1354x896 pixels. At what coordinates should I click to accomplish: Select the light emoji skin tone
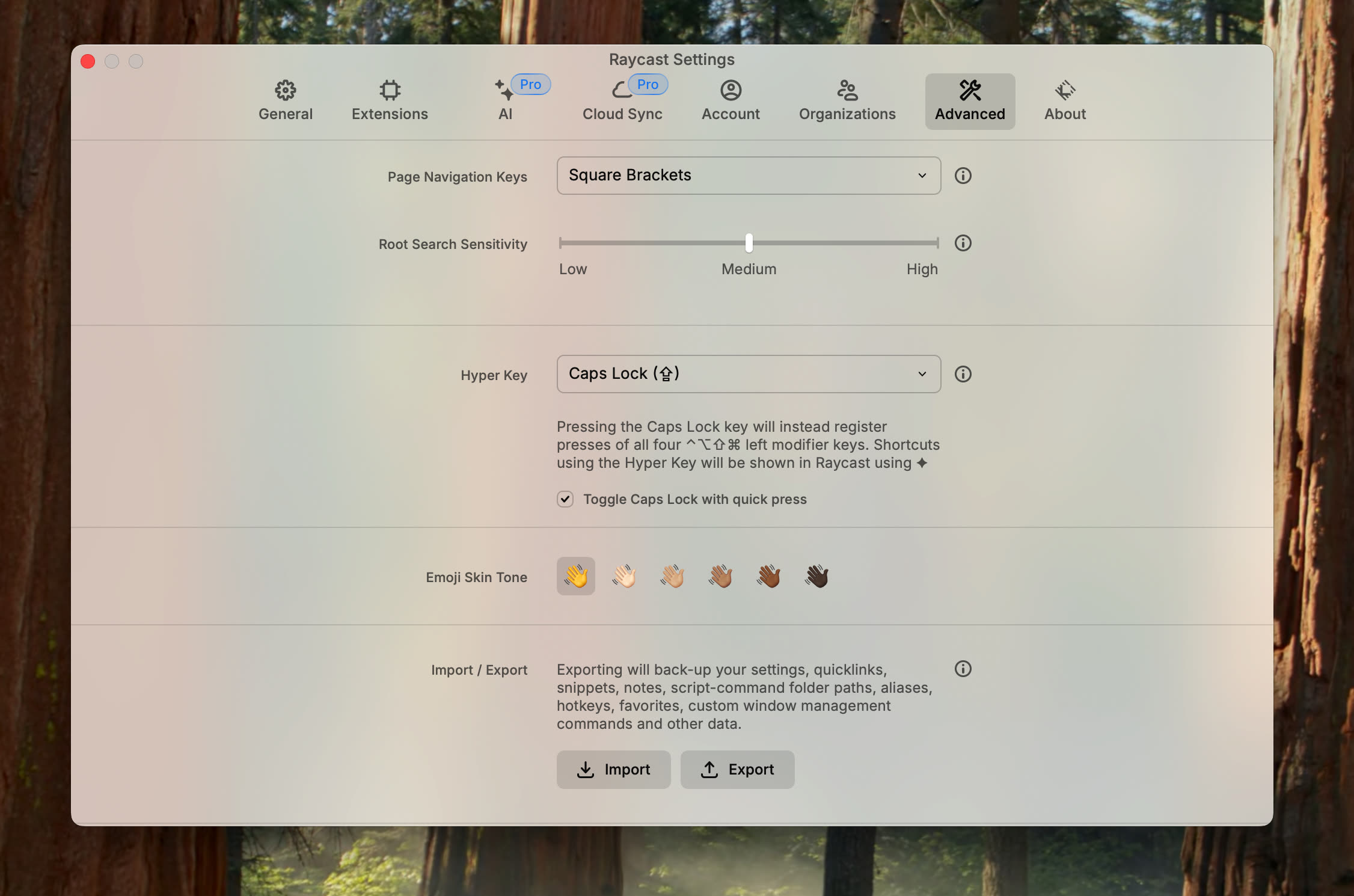coord(624,576)
